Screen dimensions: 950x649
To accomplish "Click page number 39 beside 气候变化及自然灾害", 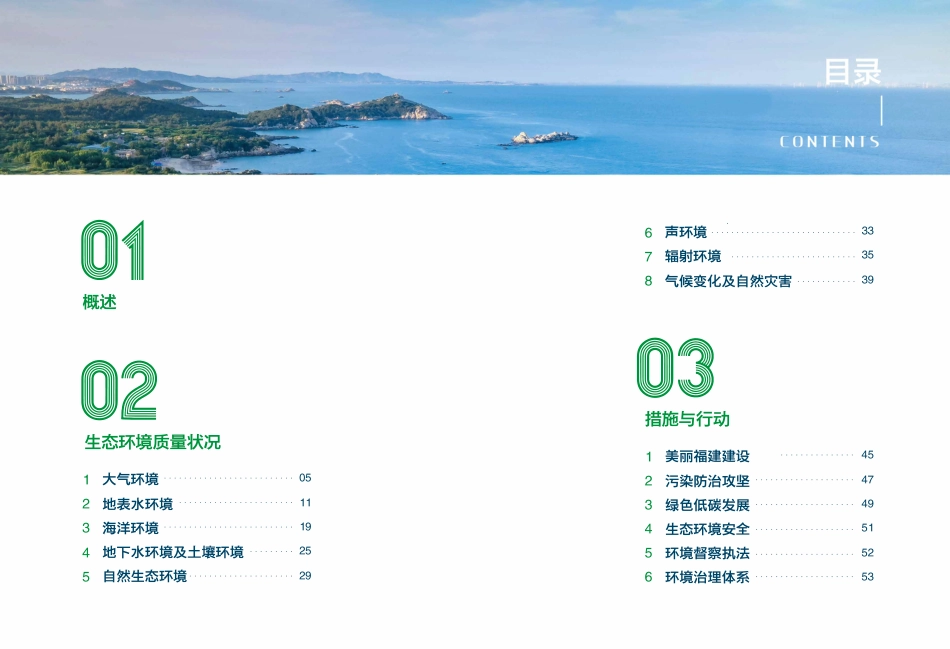I will coord(868,280).
